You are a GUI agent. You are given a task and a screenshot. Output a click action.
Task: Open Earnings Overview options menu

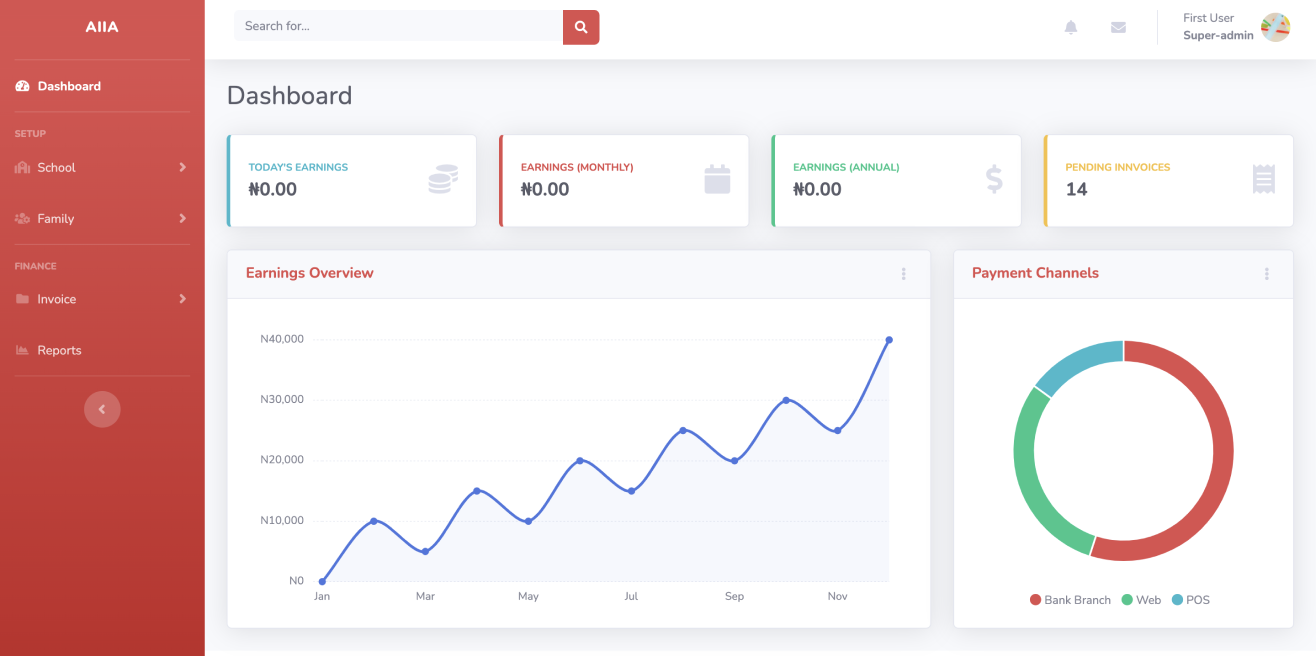click(x=903, y=273)
